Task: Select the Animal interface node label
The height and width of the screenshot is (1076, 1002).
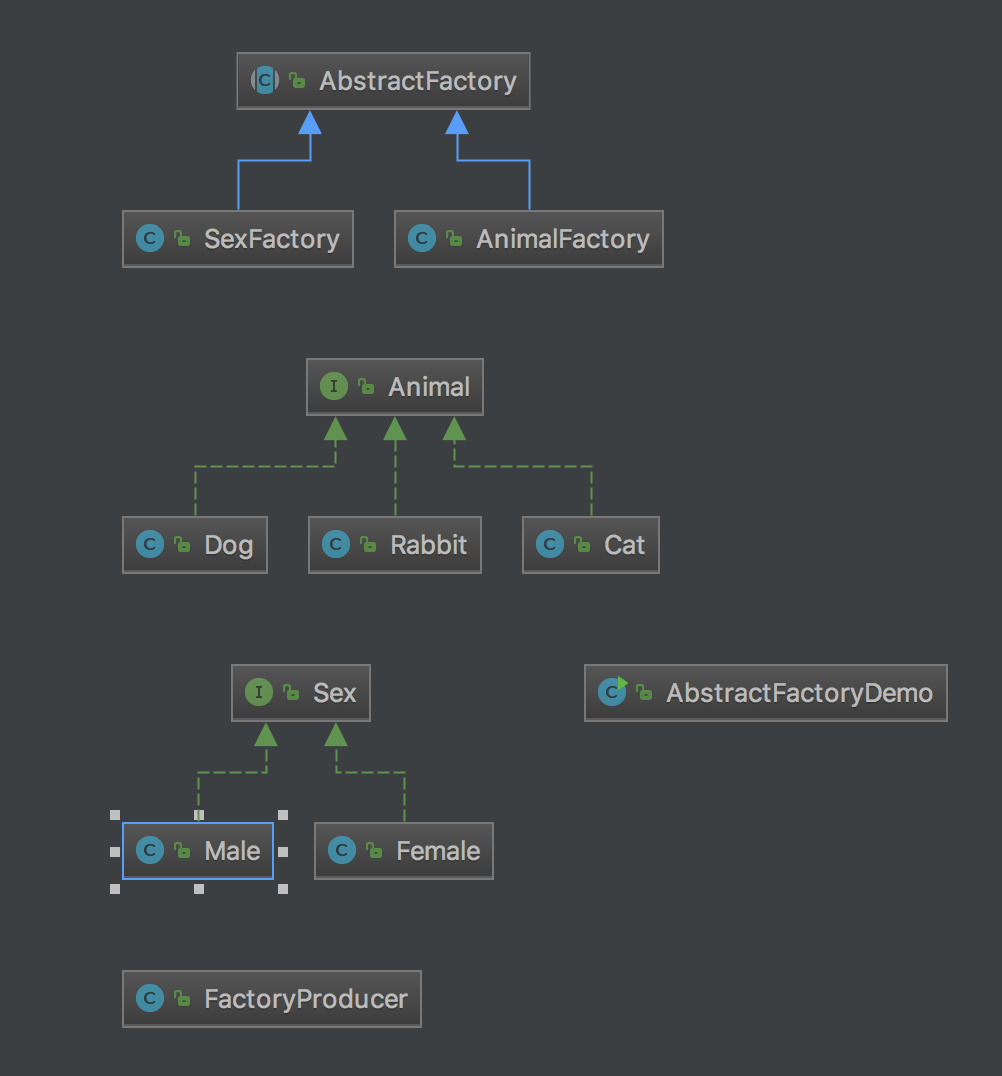Action: (430, 387)
